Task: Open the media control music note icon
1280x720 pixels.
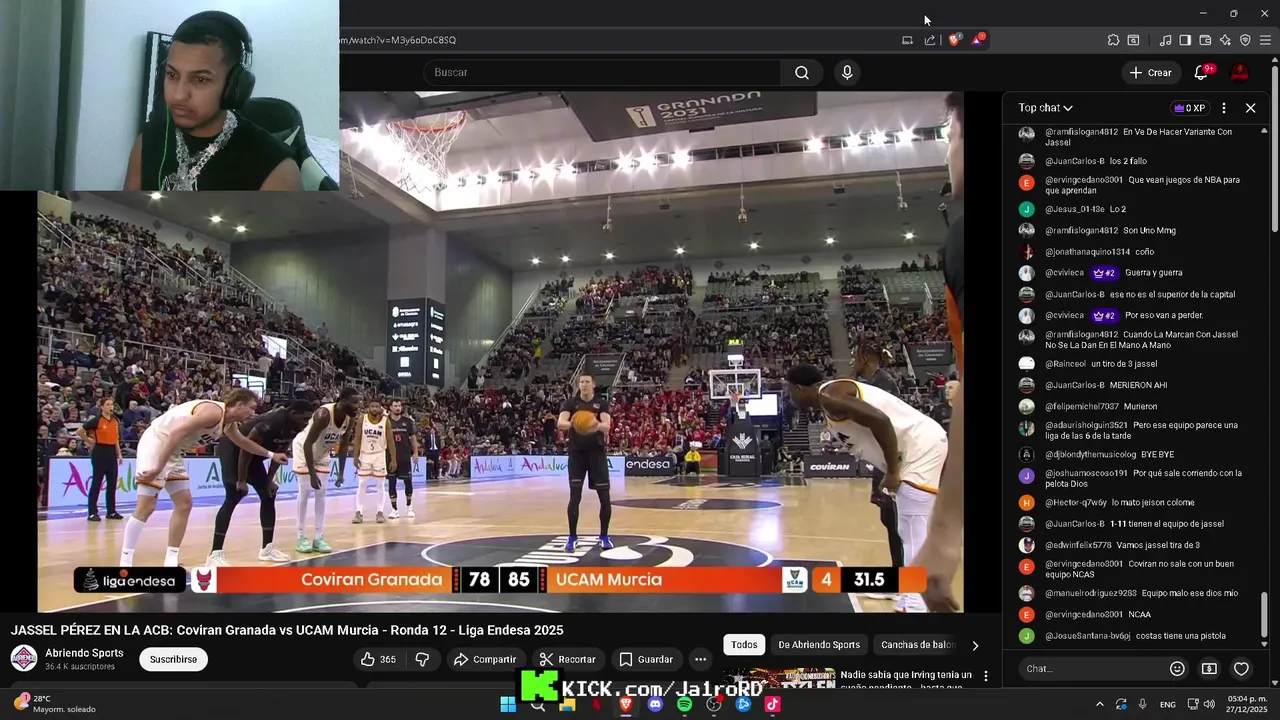Action: click(1165, 40)
